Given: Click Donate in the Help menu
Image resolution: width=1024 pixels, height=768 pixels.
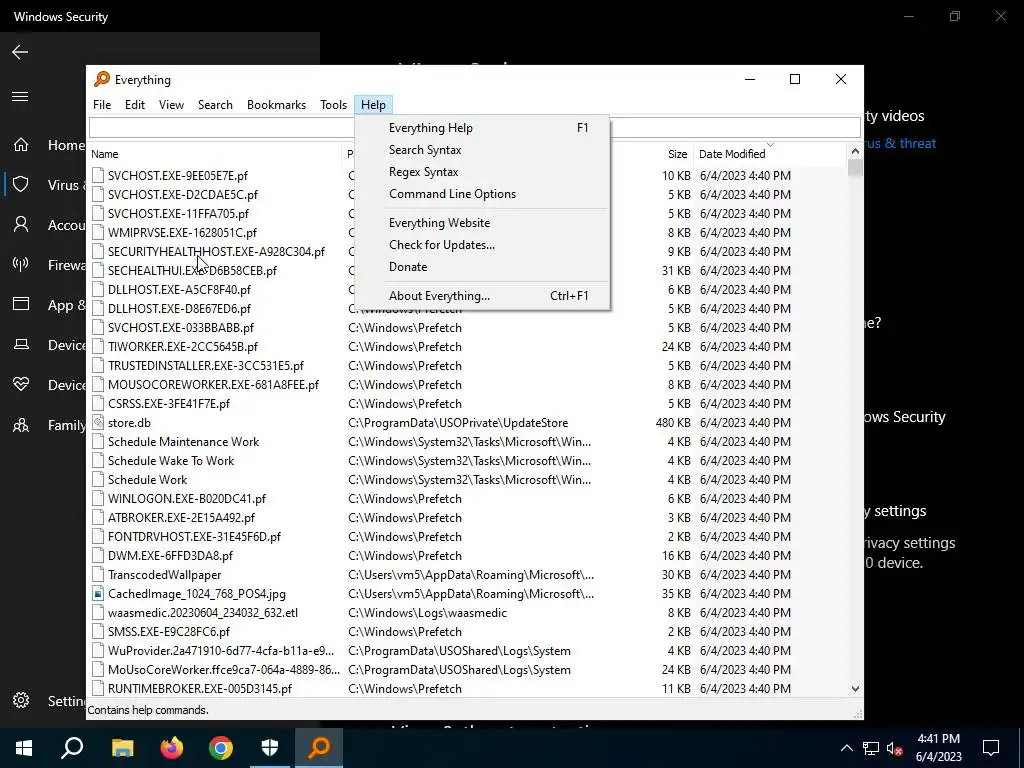Looking at the screenshot, I should pos(483,266).
